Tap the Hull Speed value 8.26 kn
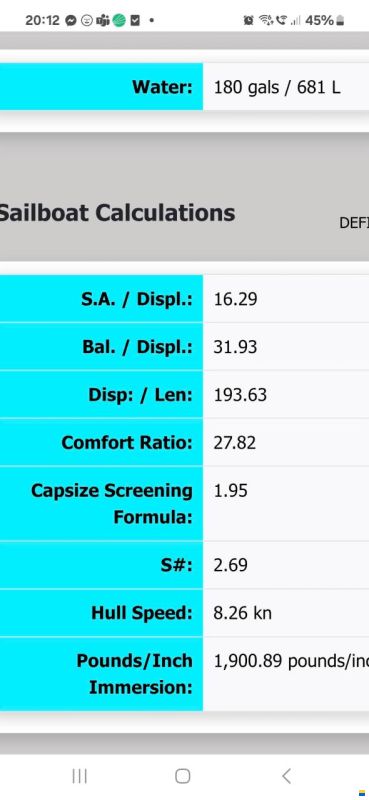This screenshot has height=800, width=369. point(242,612)
